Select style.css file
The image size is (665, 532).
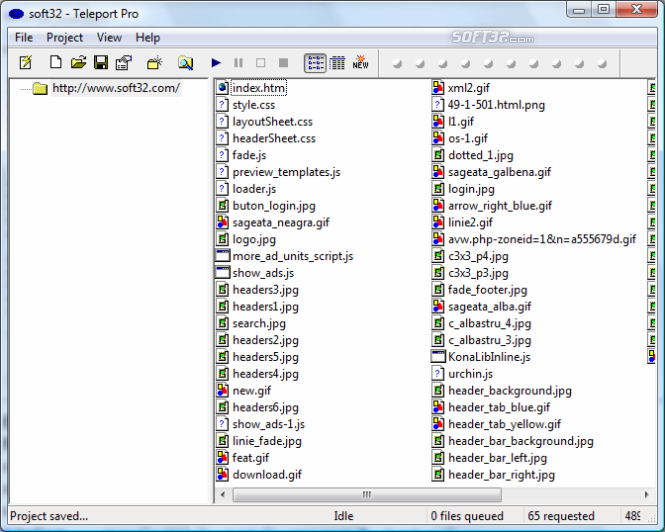coord(254,105)
